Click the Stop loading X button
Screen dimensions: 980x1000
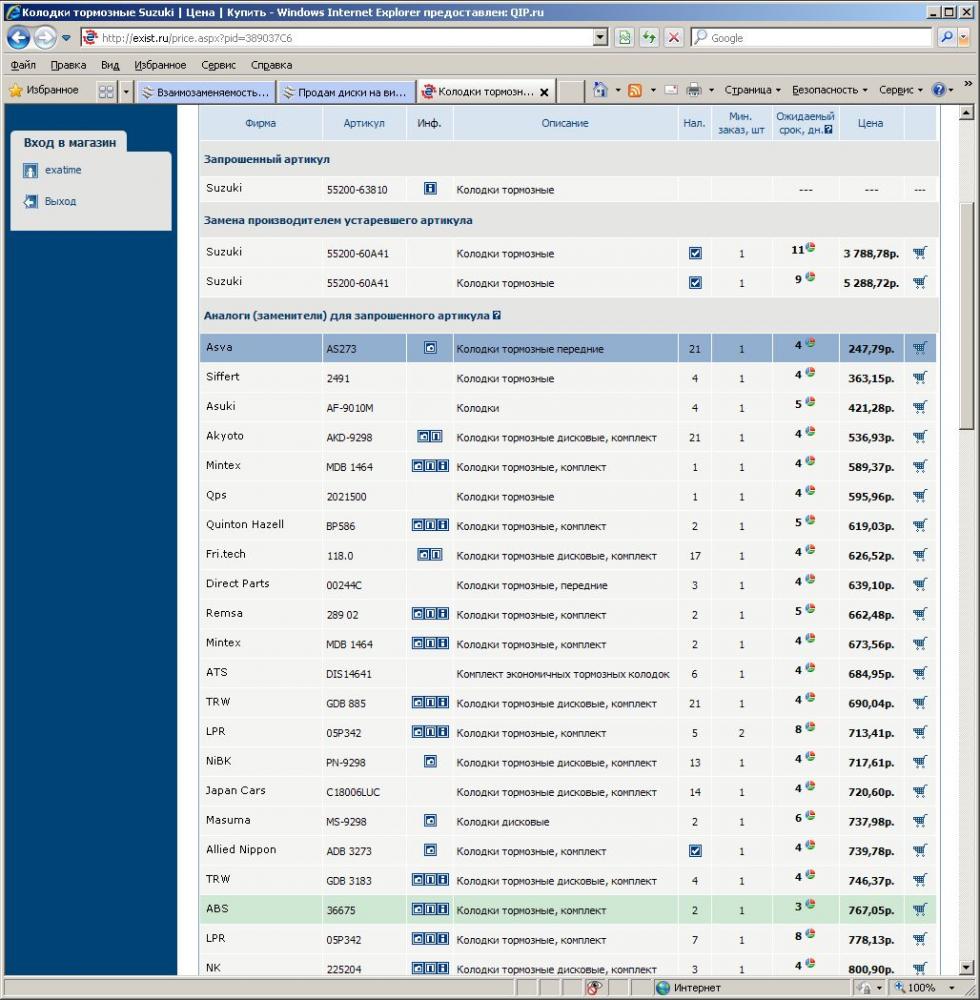click(x=674, y=38)
